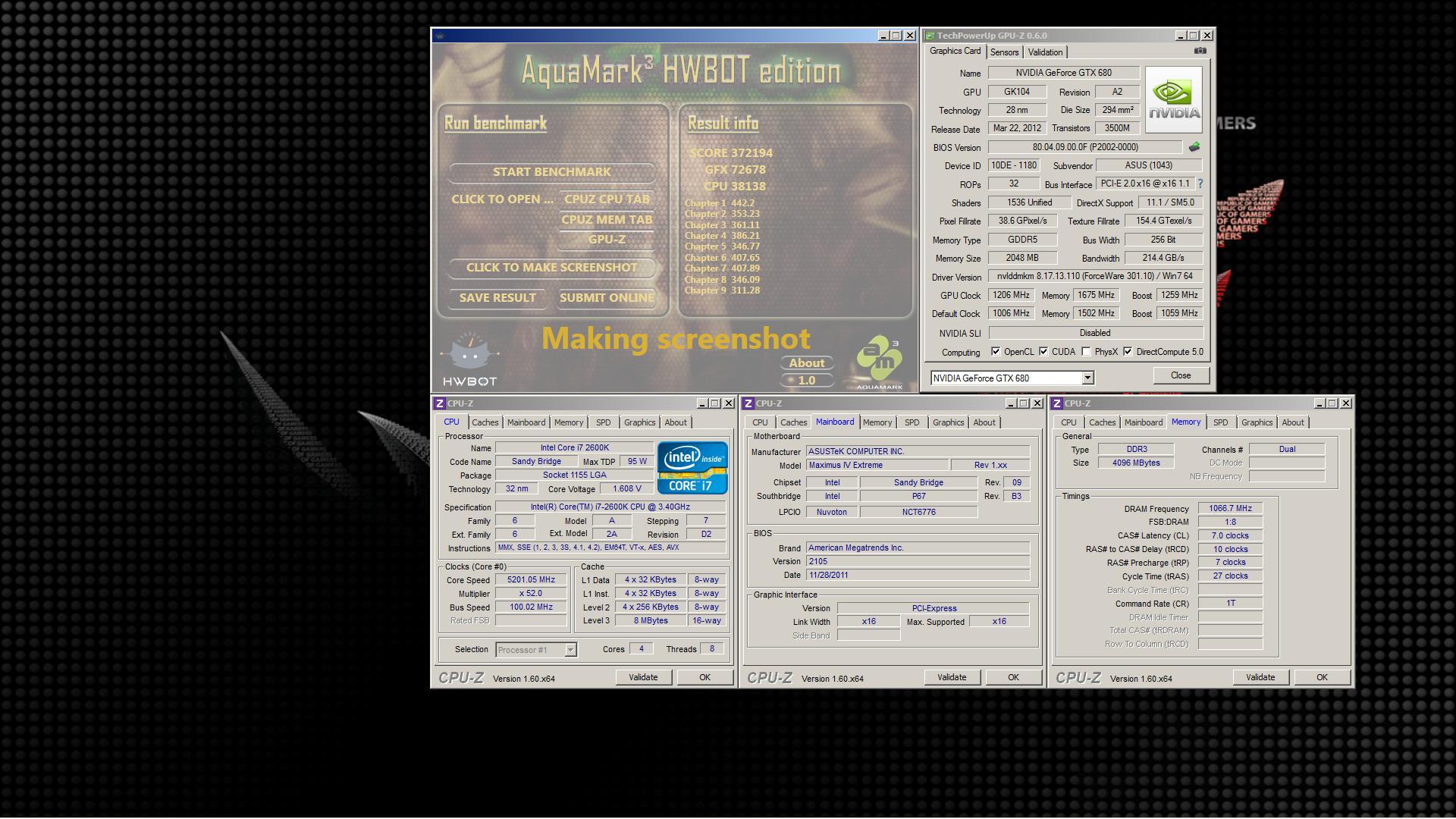Click the CPUZ CPU TAB button
The width and height of the screenshot is (1456, 819).
[607, 199]
